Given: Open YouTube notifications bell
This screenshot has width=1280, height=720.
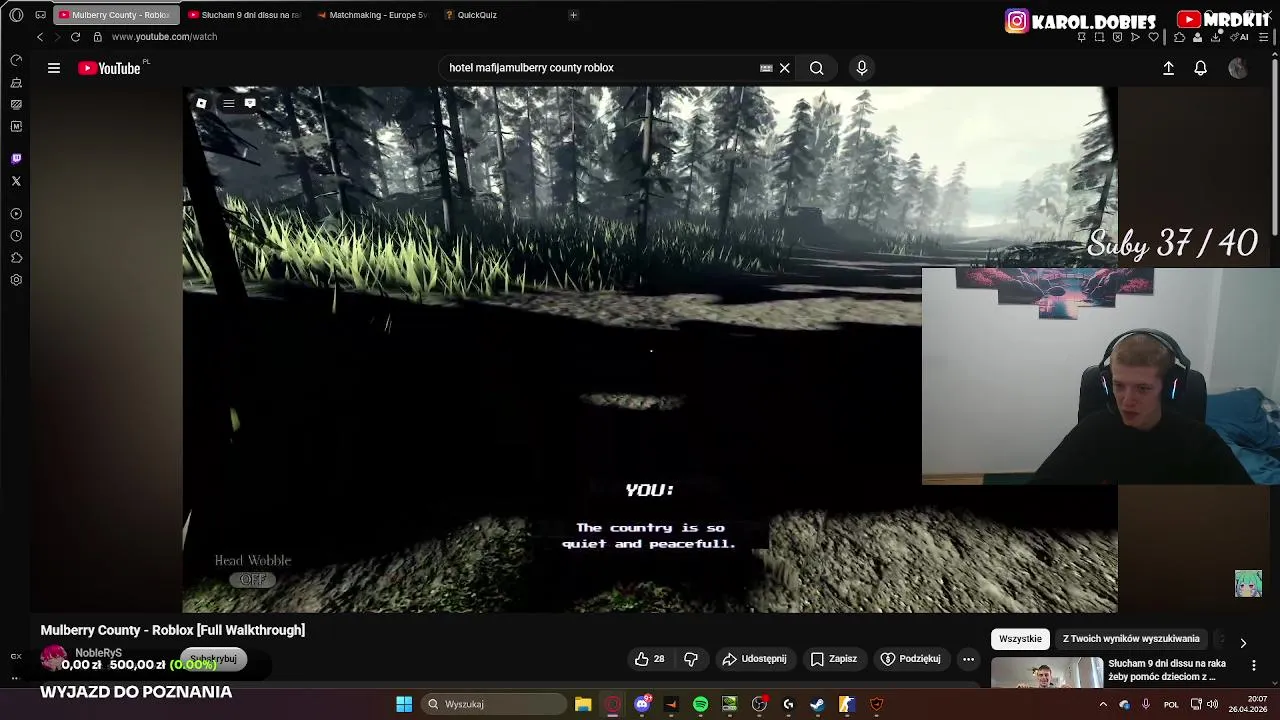Looking at the screenshot, I should point(1200,68).
